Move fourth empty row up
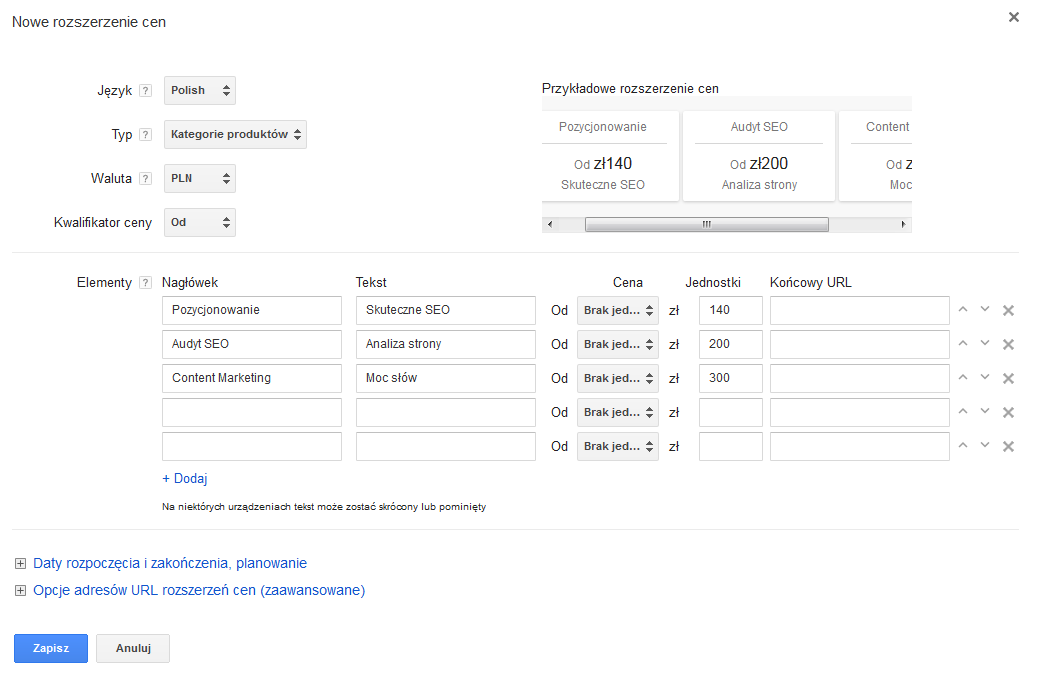The width and height of the screenshot is (1039, 676). click(963, 412)
